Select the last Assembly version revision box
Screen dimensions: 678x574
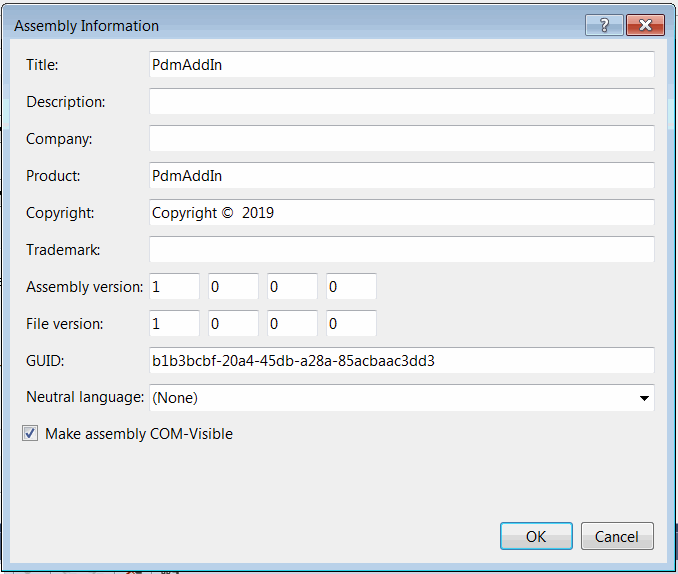point(351,286)
